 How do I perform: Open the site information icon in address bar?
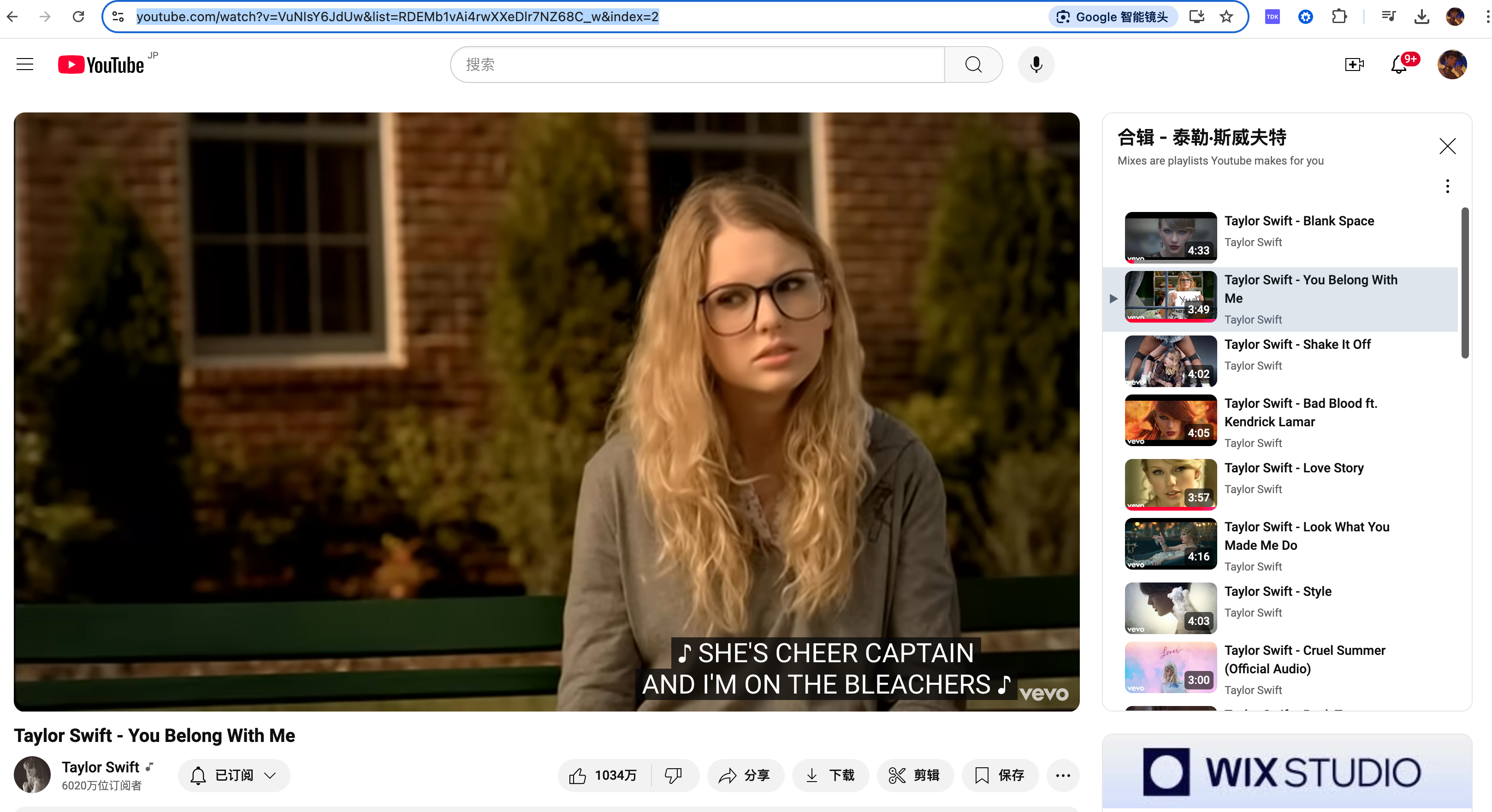click(x=118, y=16)
